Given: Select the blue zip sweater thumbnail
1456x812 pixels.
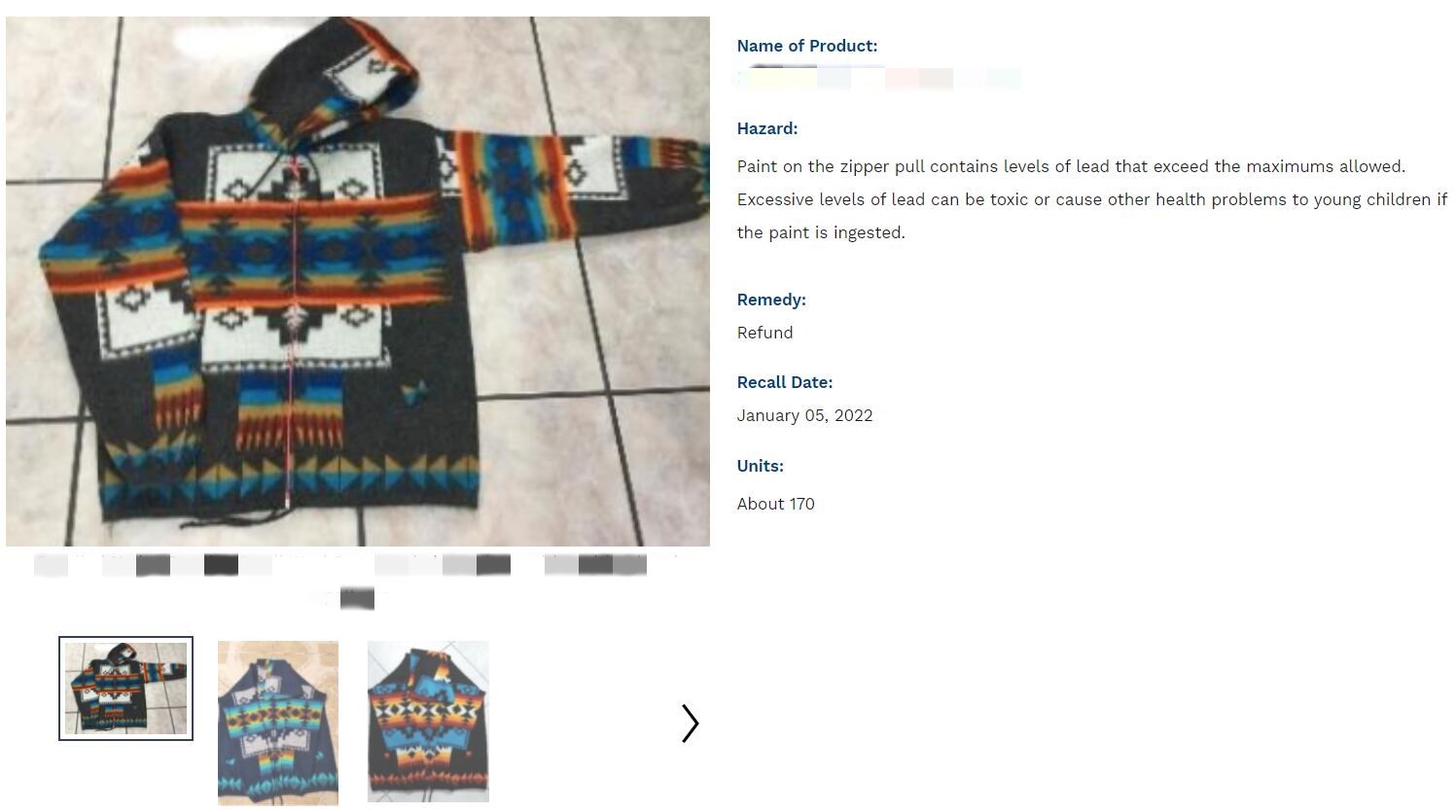Looking at the screenshot, I should pos(278,723).
